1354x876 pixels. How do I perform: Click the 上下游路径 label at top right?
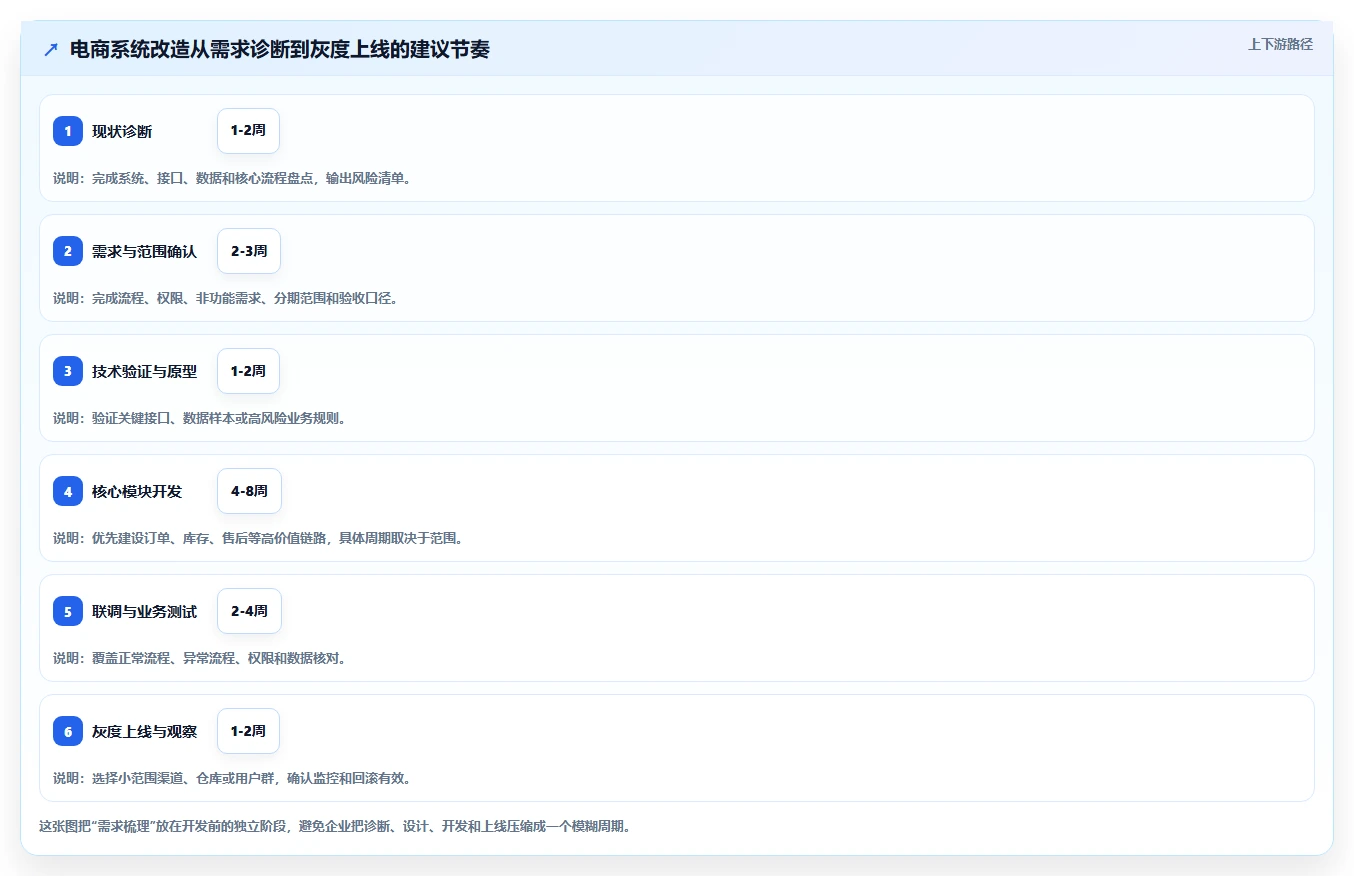click(x=1280, y=44)
